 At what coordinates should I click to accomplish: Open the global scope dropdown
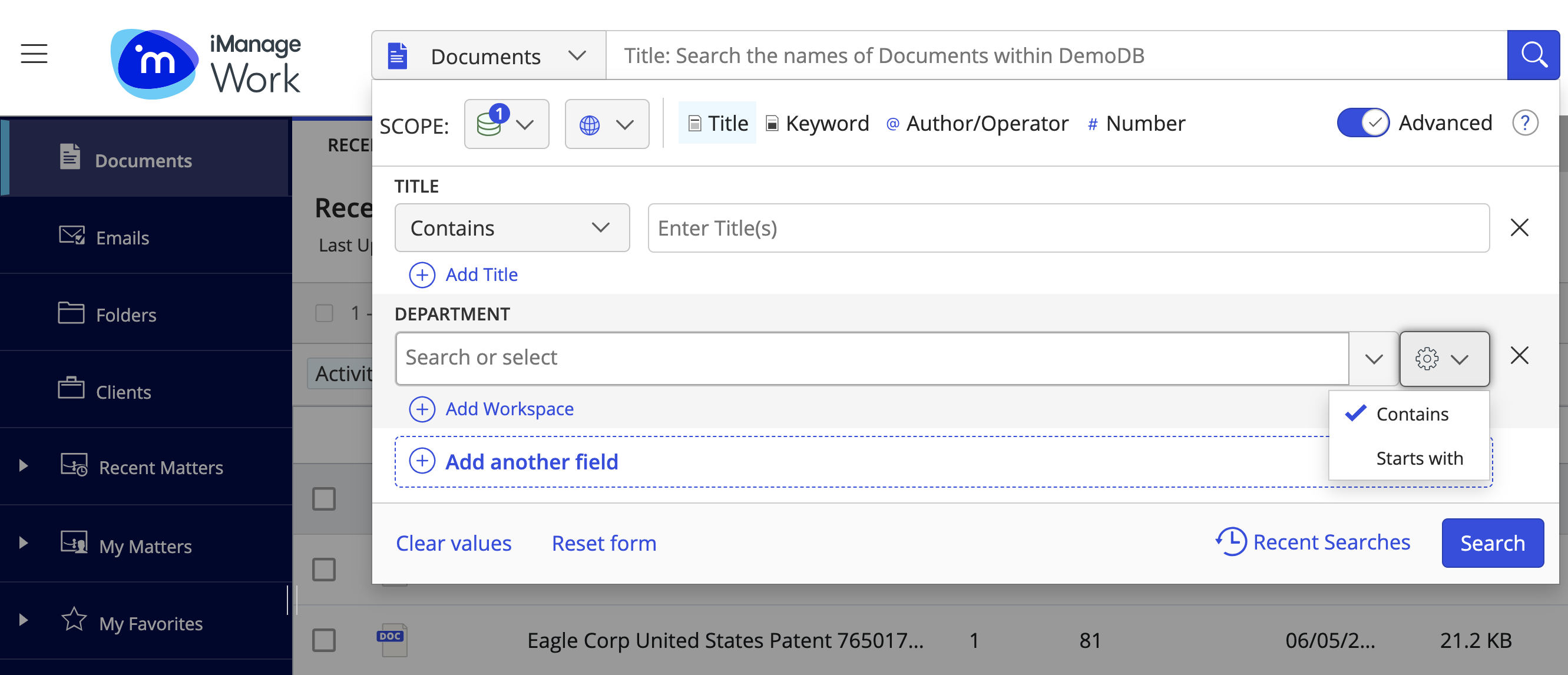(x=607, y=124)
